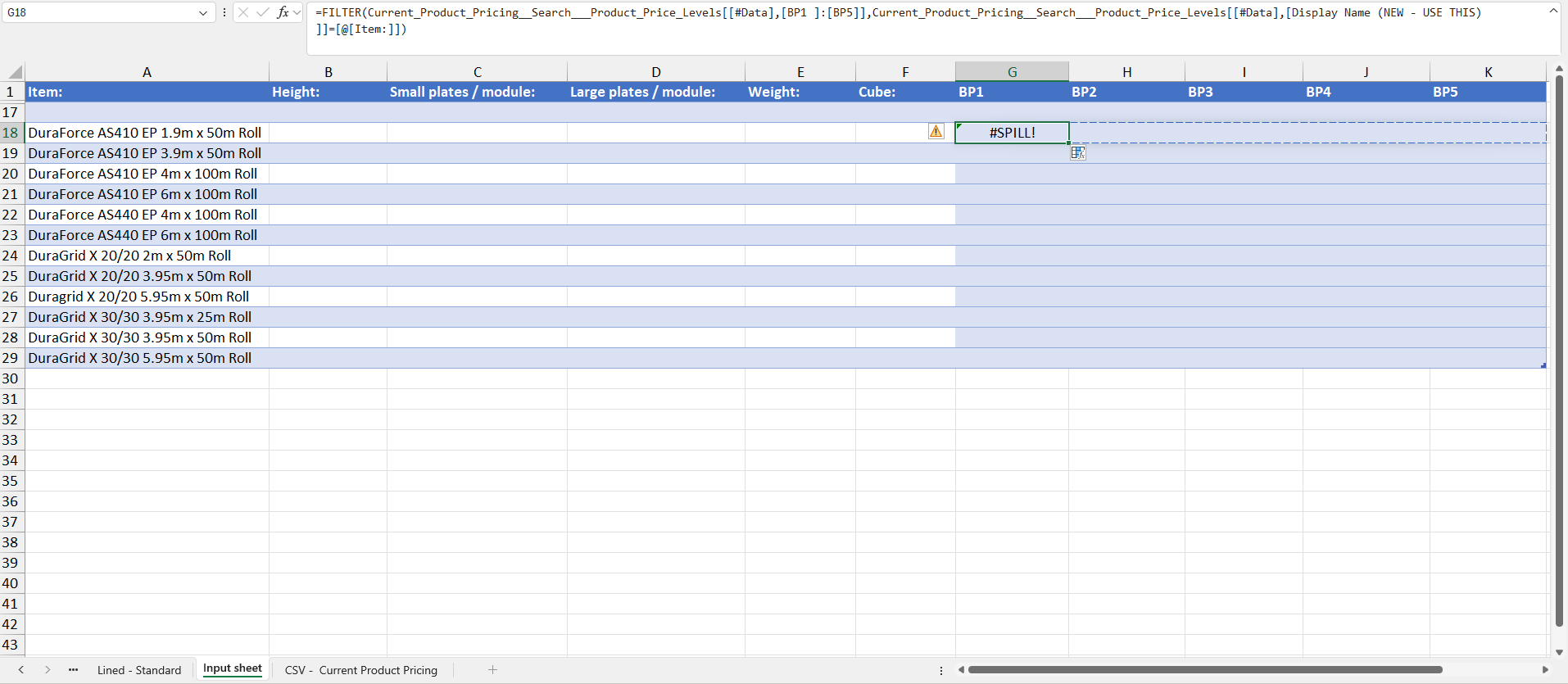
Task: Click the vertical scrollbar thumb
Action: click(x=1559, y=351)
